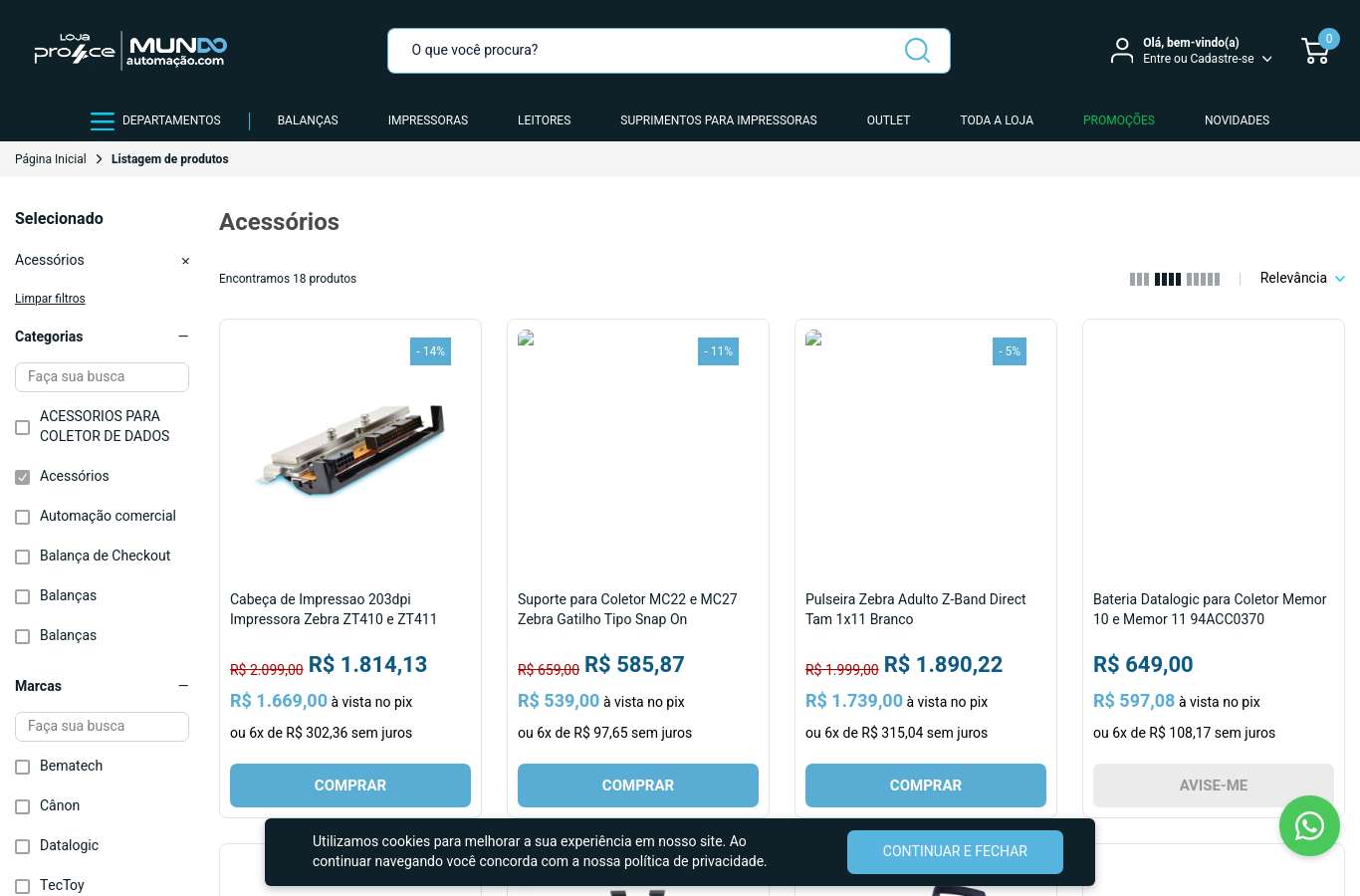Viewport: 1360px width, 896px height.
Task: Expand the Entre ou Cadastre-se account dropdown
Action: tap(1208, 59)
